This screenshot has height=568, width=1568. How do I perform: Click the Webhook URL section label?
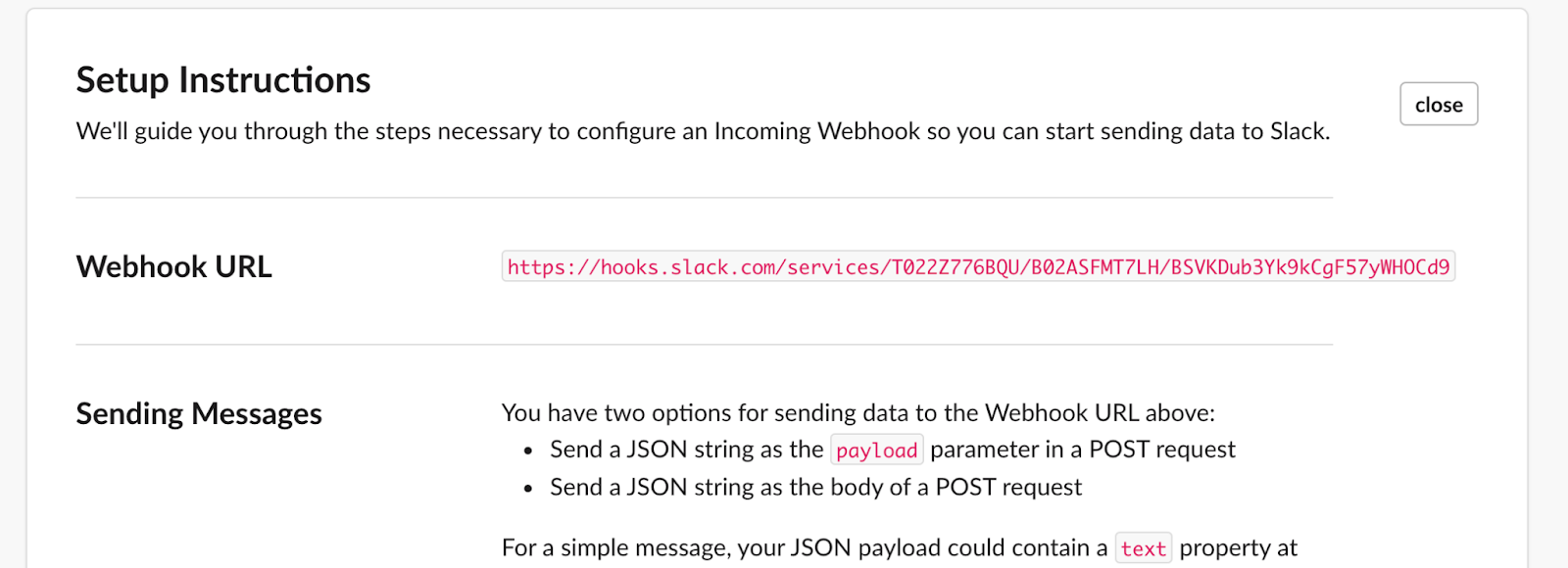point(173,265)
